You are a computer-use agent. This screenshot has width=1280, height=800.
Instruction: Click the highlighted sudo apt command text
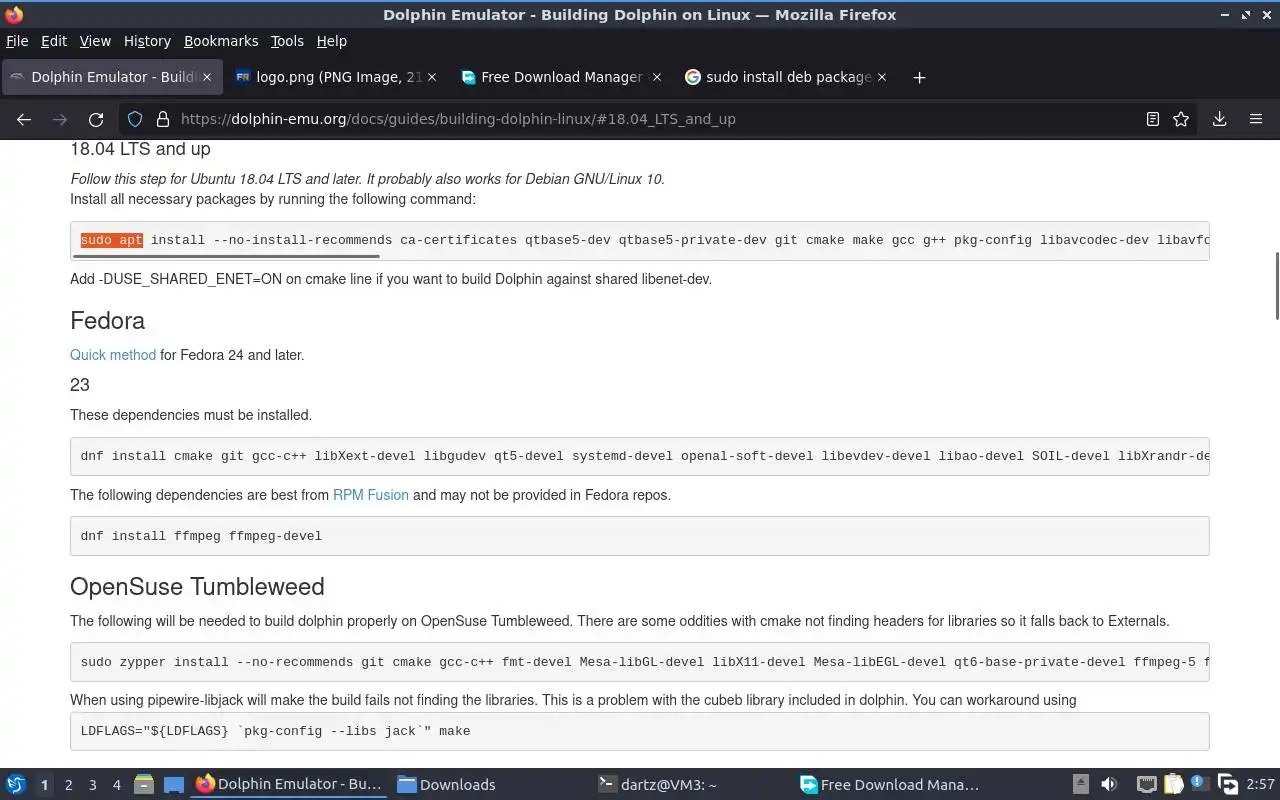(112, 240)
